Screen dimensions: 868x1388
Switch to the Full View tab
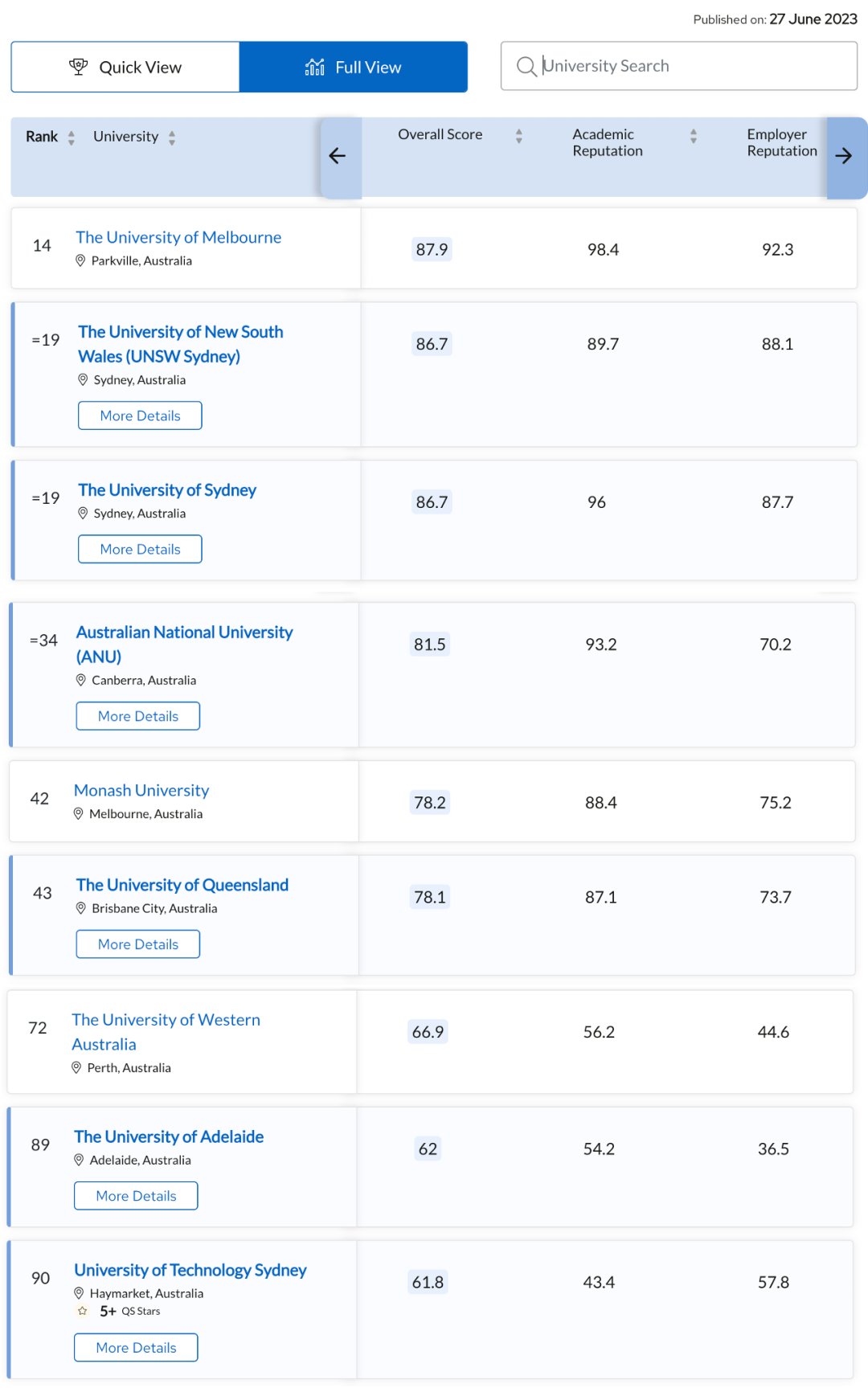354,67
